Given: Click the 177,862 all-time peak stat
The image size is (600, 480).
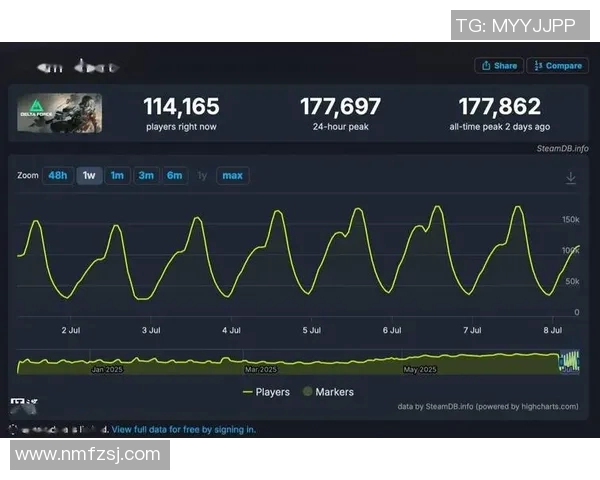Looking at the screenshot, I should tap(499, 107).
